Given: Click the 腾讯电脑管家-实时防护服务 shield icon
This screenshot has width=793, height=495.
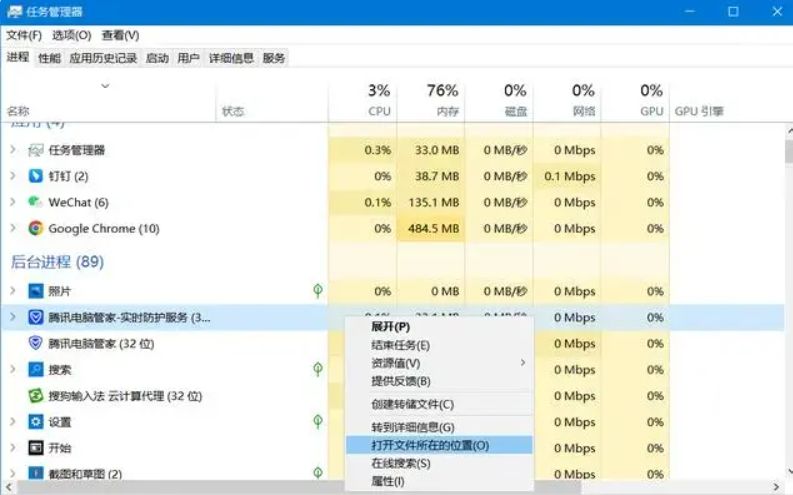Looking at the screenshot, I should click(x=35, y=318).
